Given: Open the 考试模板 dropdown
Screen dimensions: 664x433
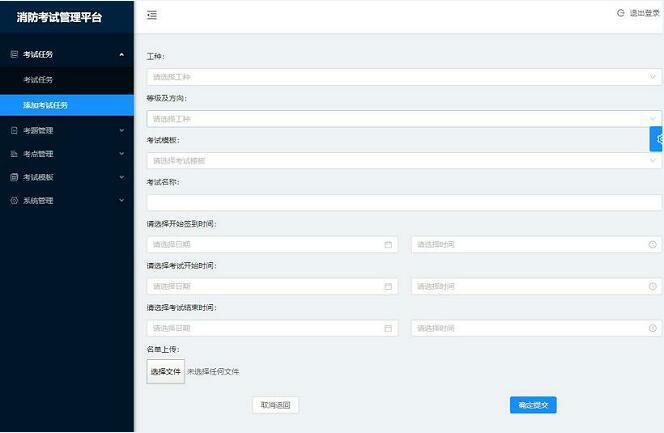Looking at the screenshot, I should (x=402, y=160).
